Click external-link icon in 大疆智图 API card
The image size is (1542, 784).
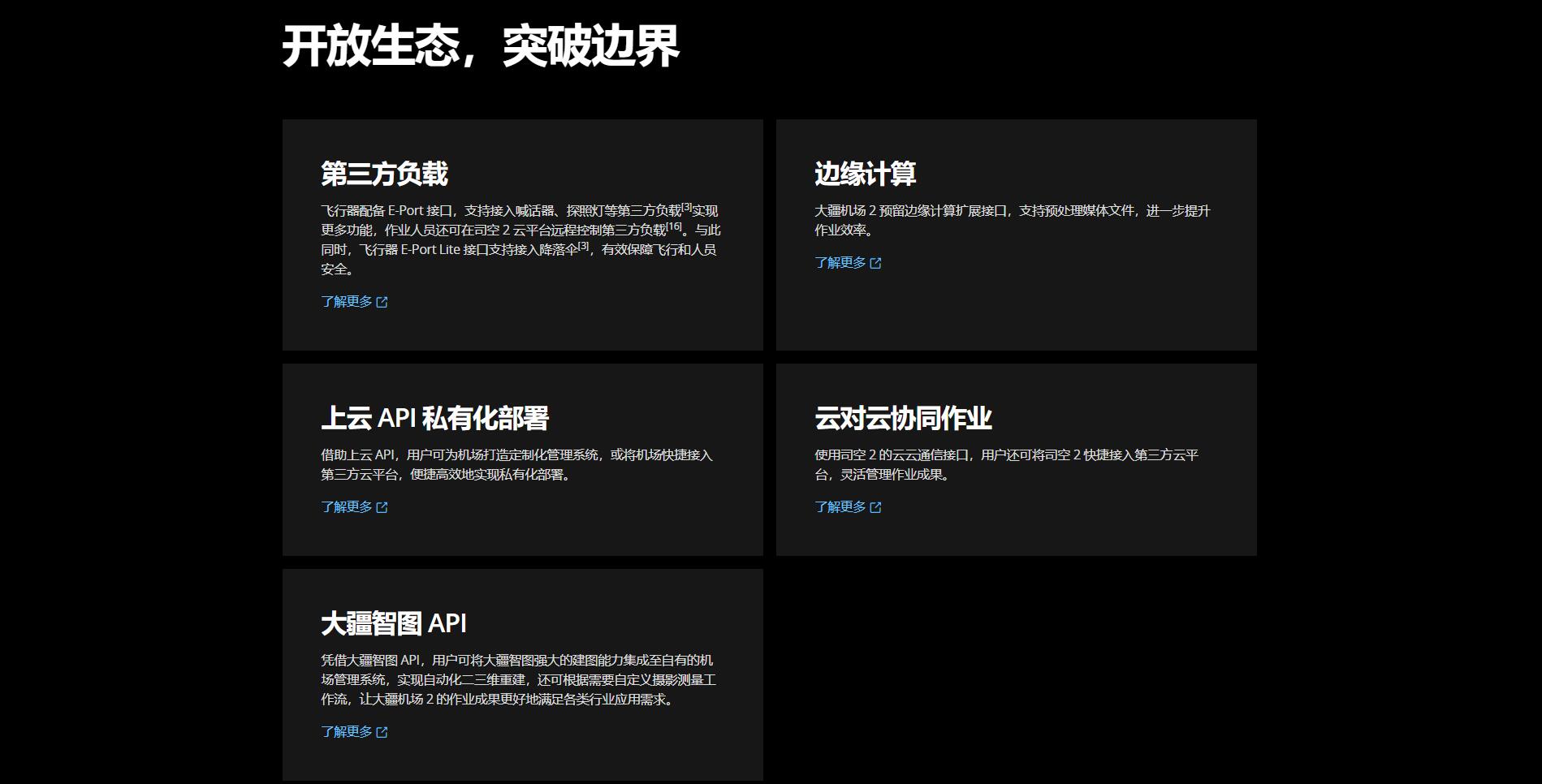click(x=382, y=733)
